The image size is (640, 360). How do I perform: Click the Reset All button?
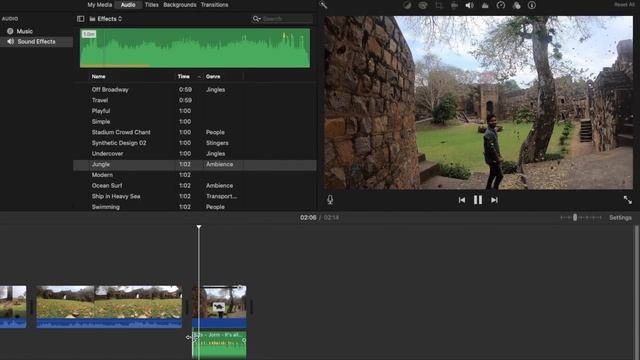[x=624, y=4]
